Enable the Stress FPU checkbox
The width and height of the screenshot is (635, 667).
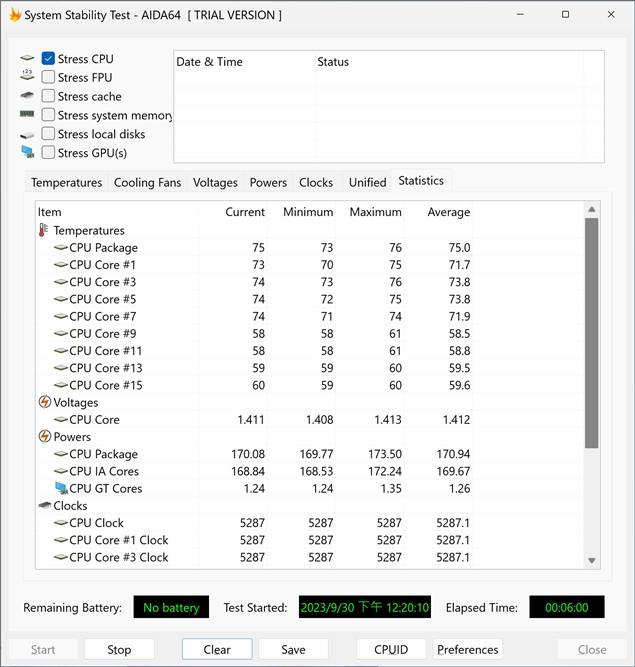point(48,78)
